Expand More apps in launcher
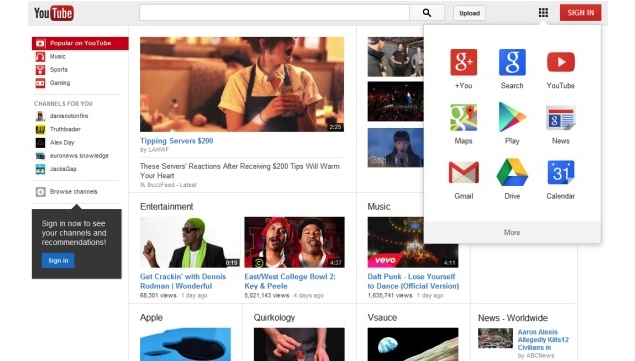The height and width of the screenshot is (361, 635). click(x=512, y=232)
